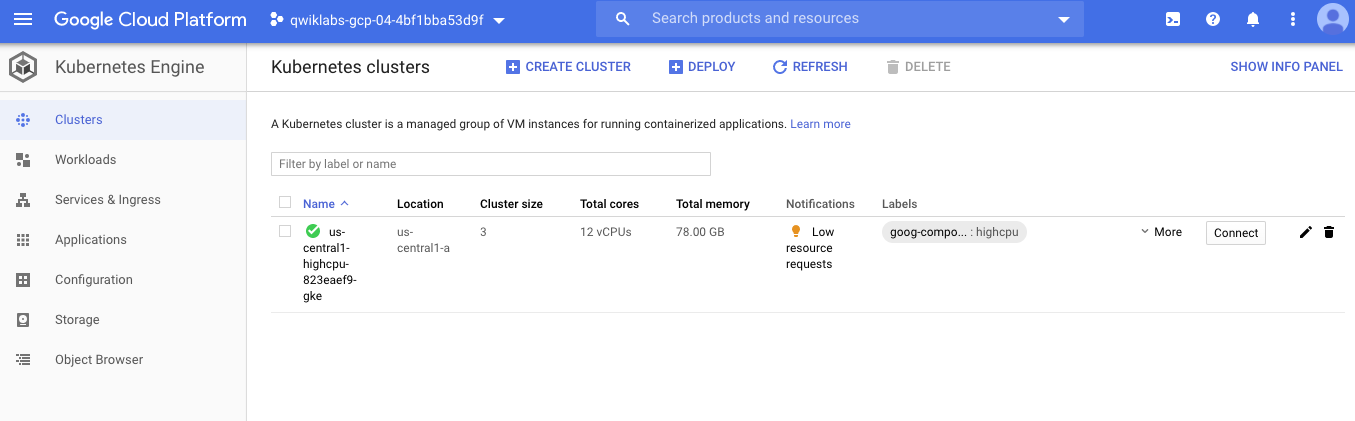The image size is (1355, 421).
Task: Click the Services & Ingress icon
Action: pyautogui.click(x=23, y=200)
